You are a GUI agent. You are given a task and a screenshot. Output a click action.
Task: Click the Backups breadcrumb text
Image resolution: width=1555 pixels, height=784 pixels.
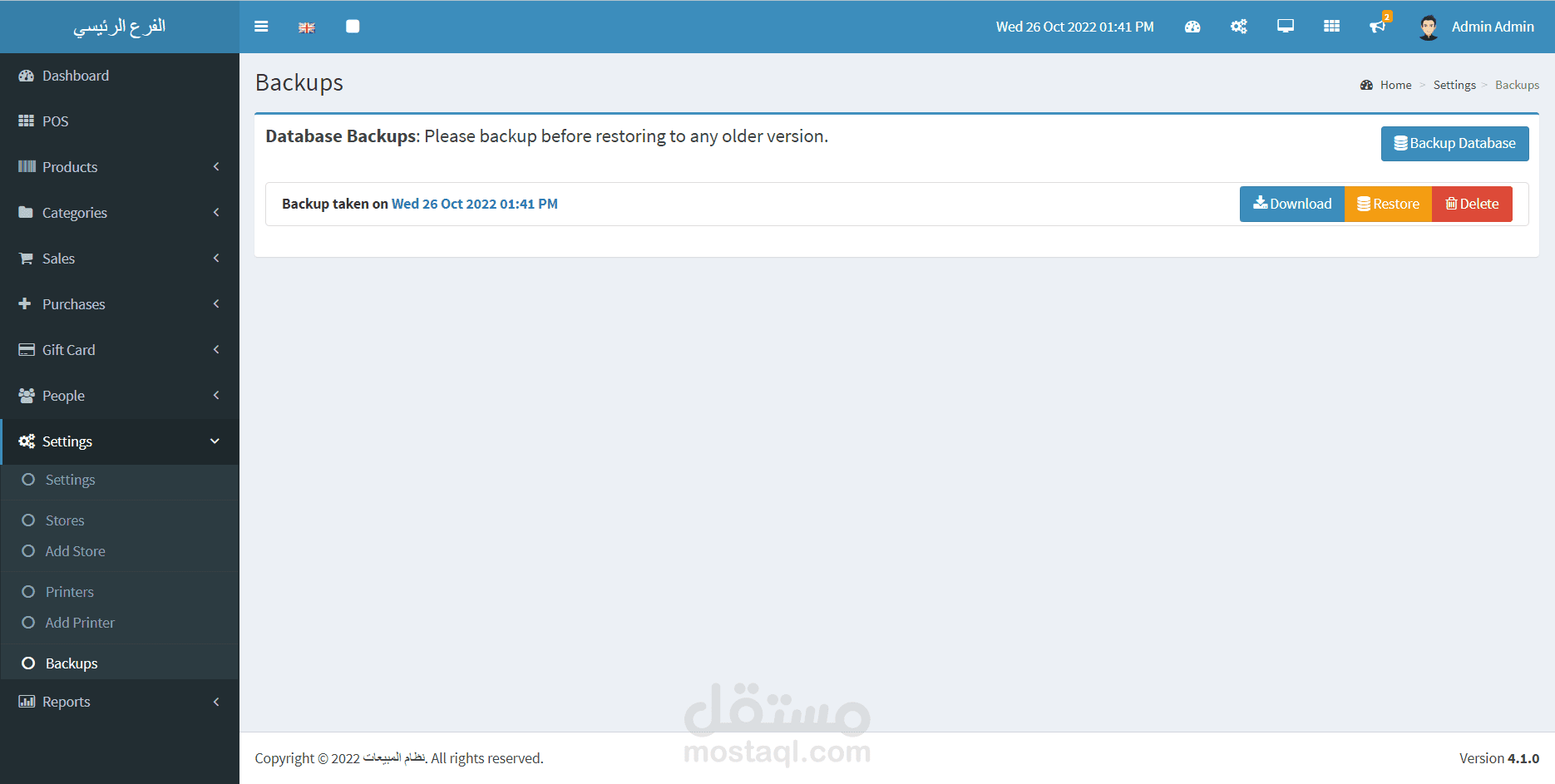coord(1517,85)
